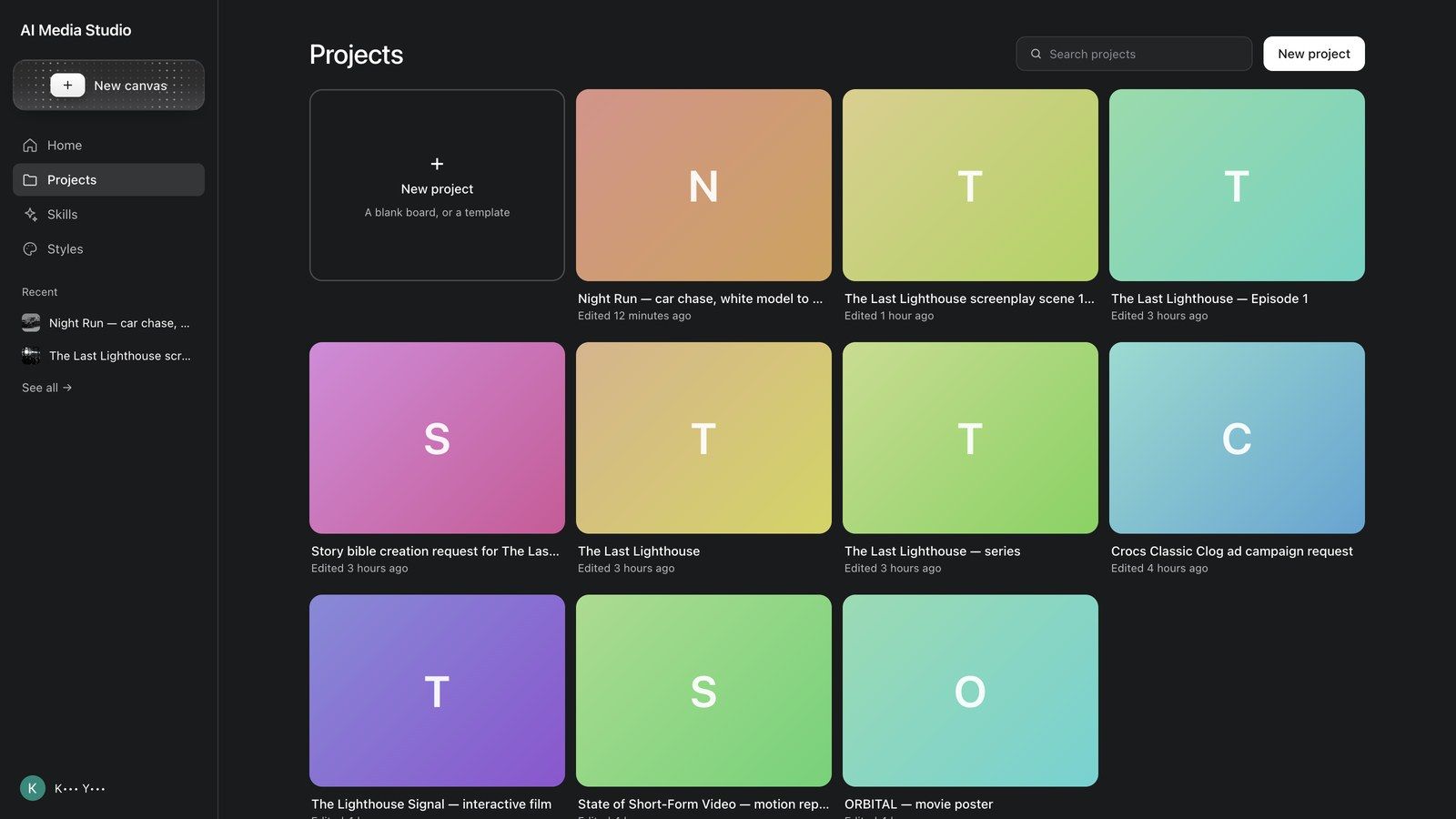This screenshot has width=1456, height=819.
Task: Open The Last Lighthouse screenplay scene thumbnail
Action: pos(970,185)
